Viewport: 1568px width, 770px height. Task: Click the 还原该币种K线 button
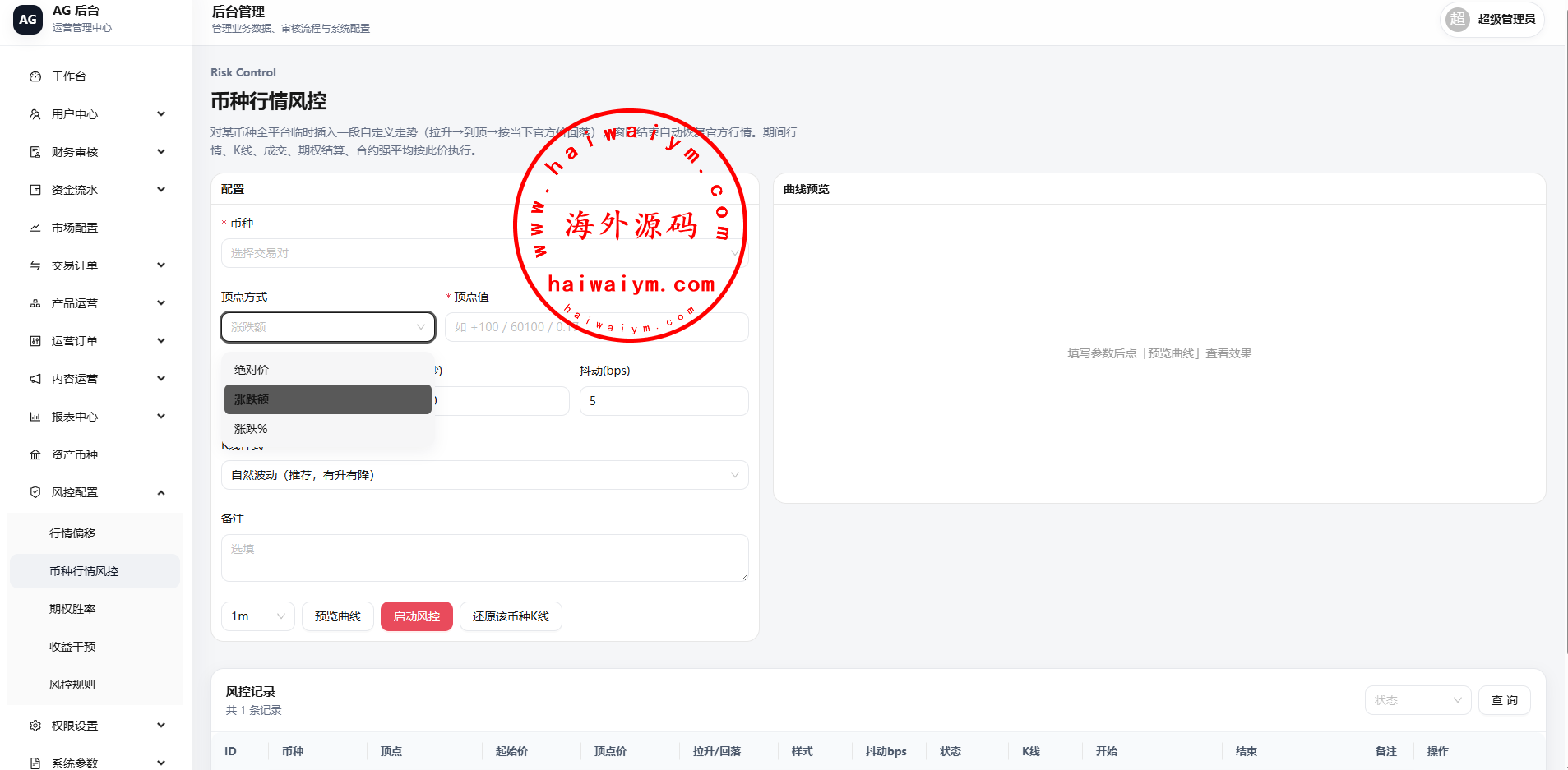coord(511,616)
